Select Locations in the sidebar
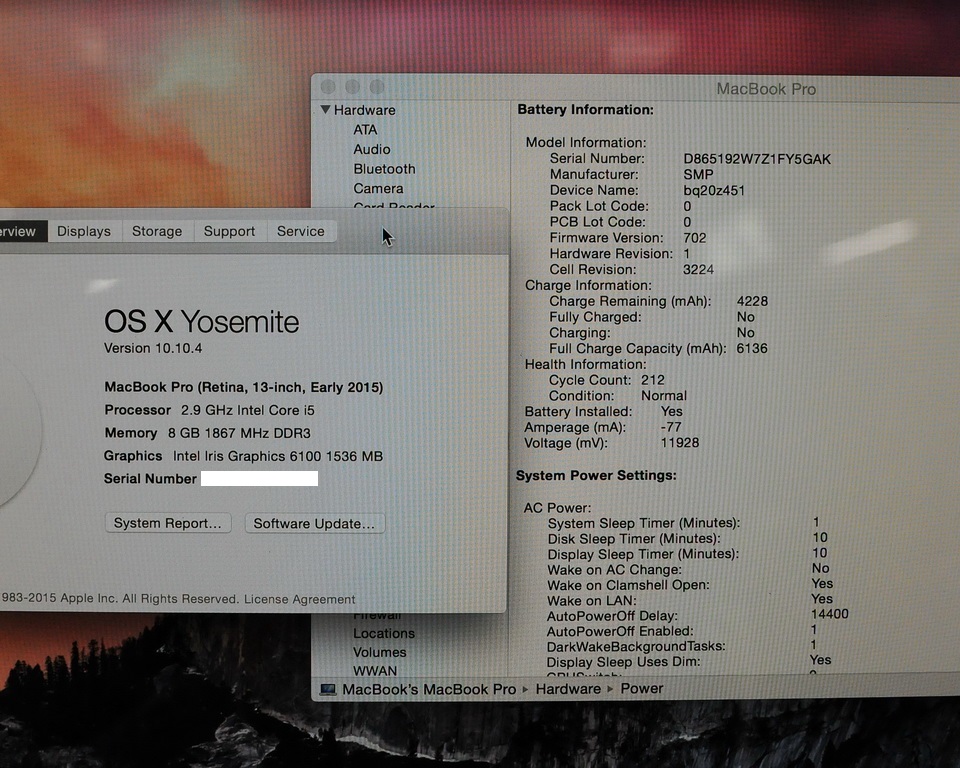This screenshot has width=960, height=768. pos(384,633)
